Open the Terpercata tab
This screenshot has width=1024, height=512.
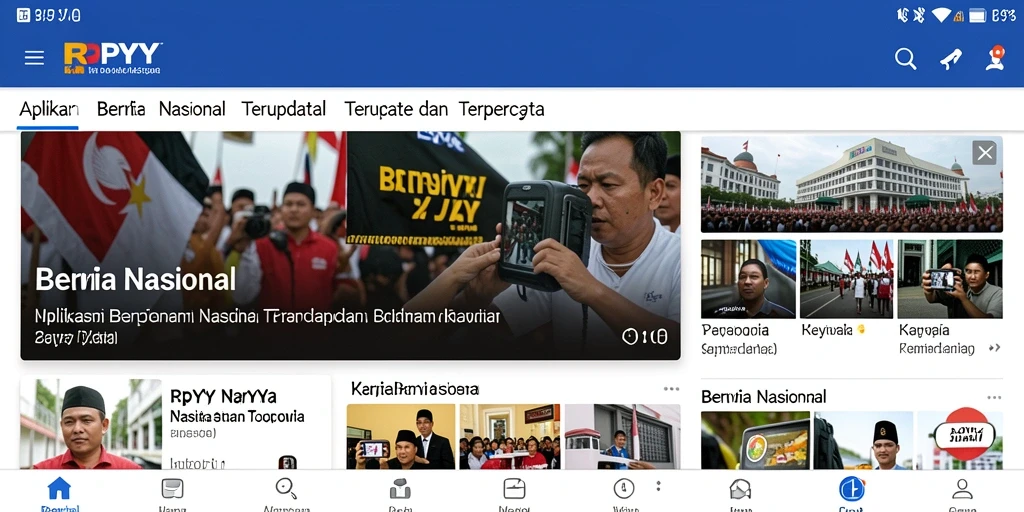coord(502,109)
